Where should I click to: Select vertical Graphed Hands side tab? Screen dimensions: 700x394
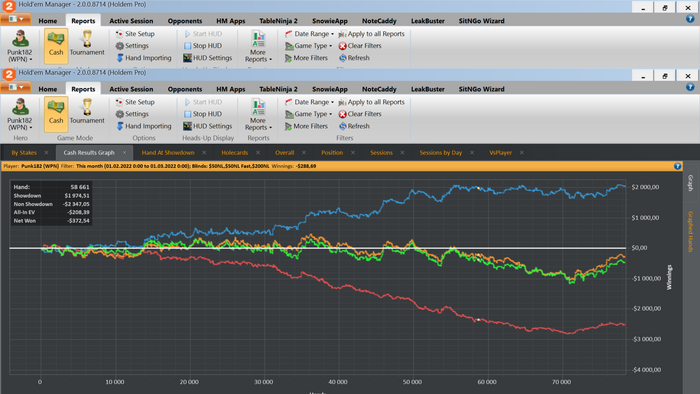point(691,232)
